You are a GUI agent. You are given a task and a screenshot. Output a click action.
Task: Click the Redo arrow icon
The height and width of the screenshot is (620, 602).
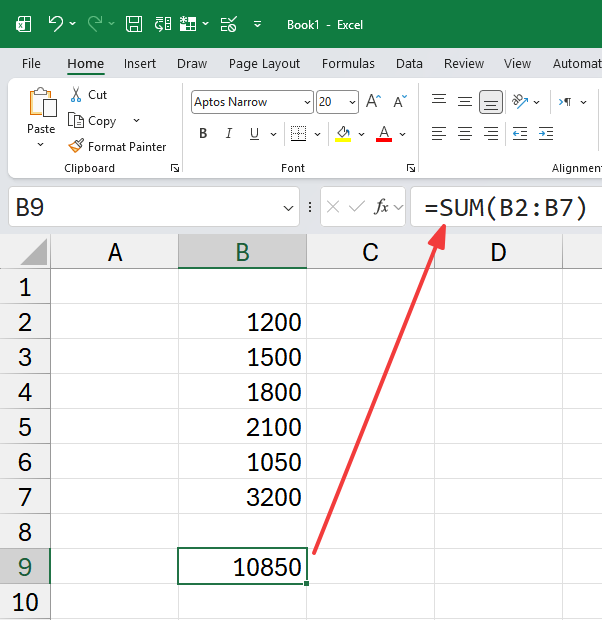95,24
